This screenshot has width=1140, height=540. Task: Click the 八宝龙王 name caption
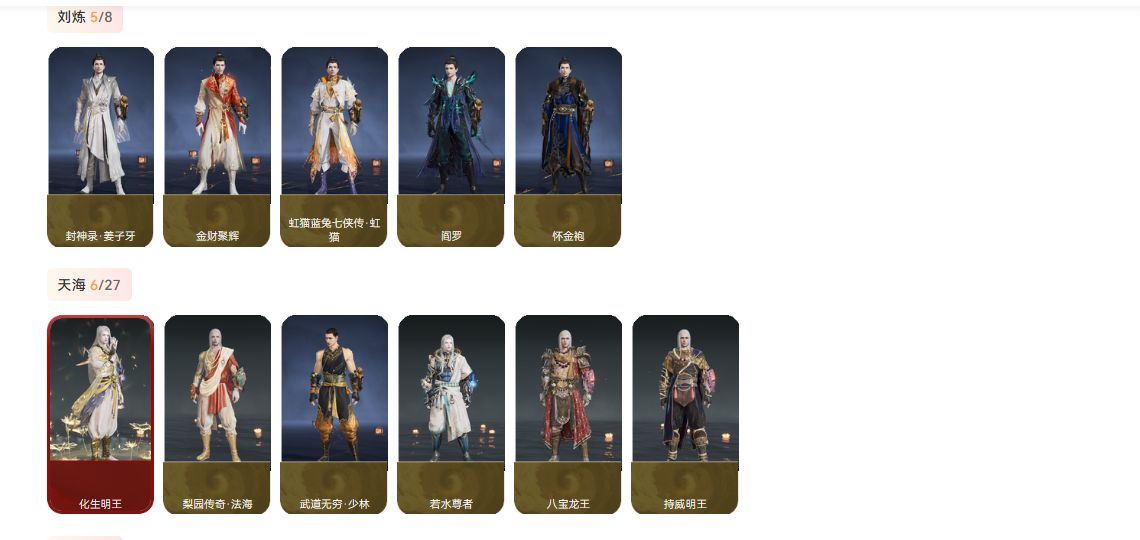tap(569, 504)
